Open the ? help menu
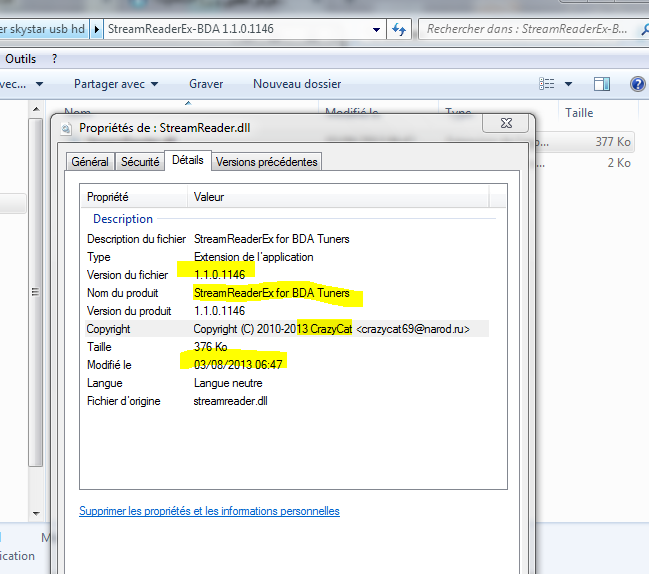649x574 pixels. [x=55, y=59]
